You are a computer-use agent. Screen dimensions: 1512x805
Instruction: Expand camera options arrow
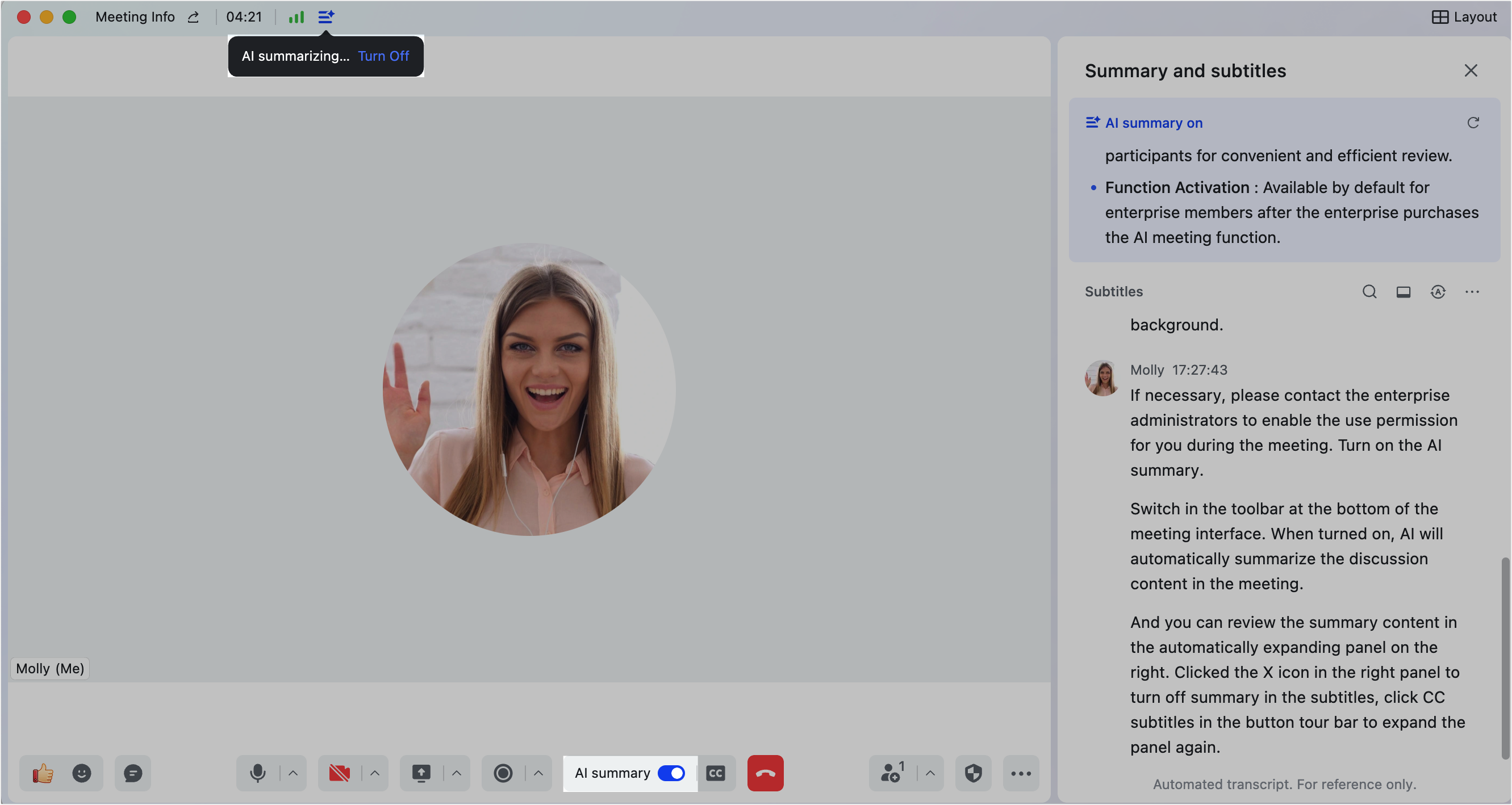tap(375, 773)
